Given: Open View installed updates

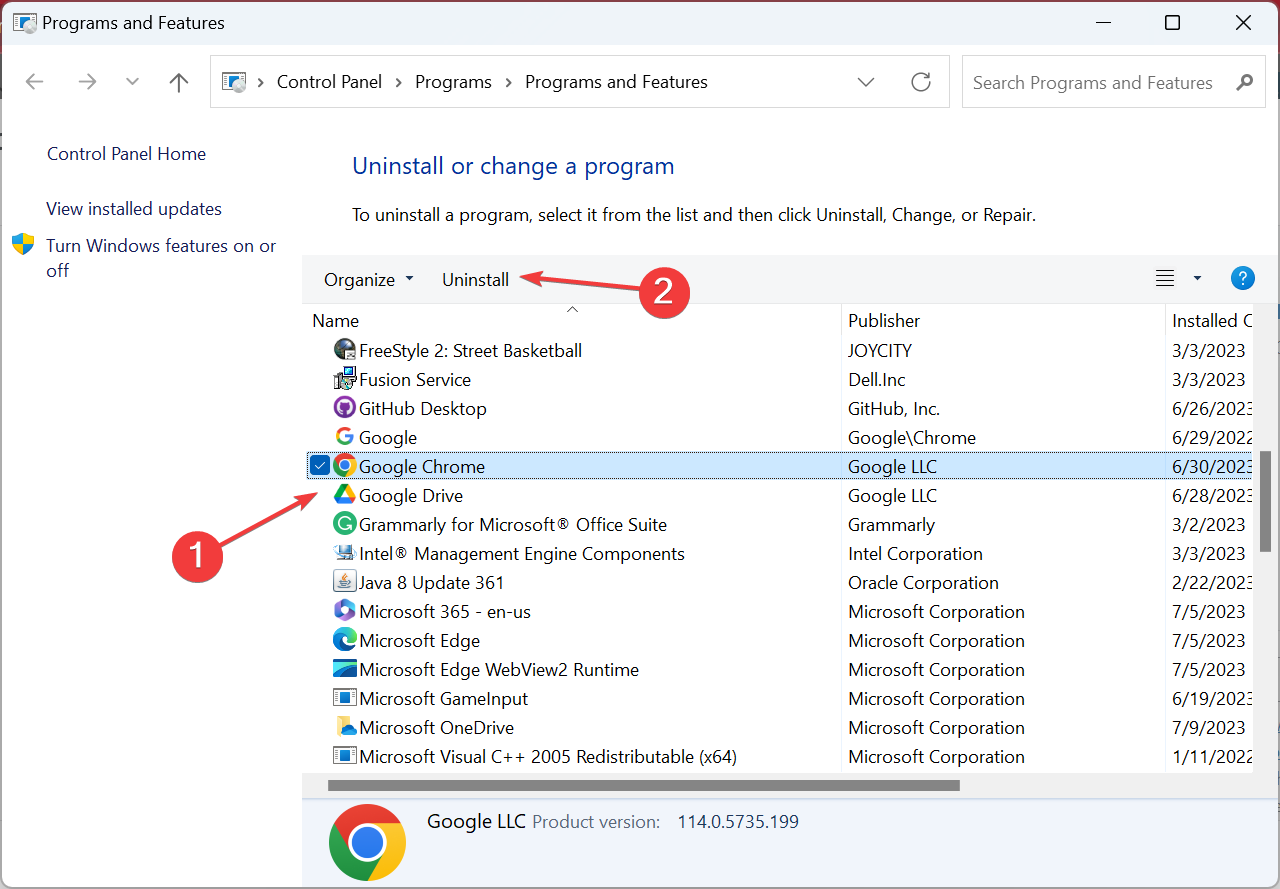Looking at the screenshot, I should (133, 208).
